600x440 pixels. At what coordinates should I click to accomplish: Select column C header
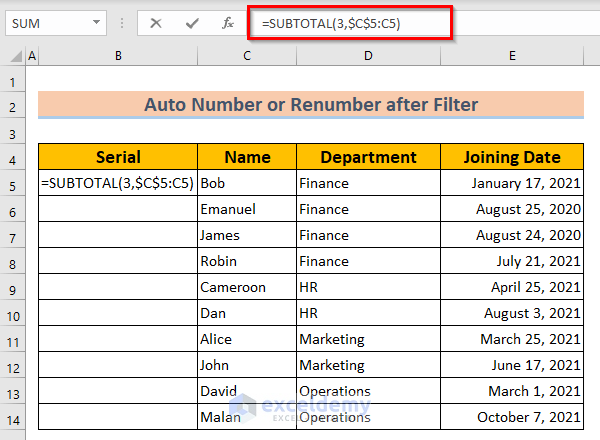(247, 57)
